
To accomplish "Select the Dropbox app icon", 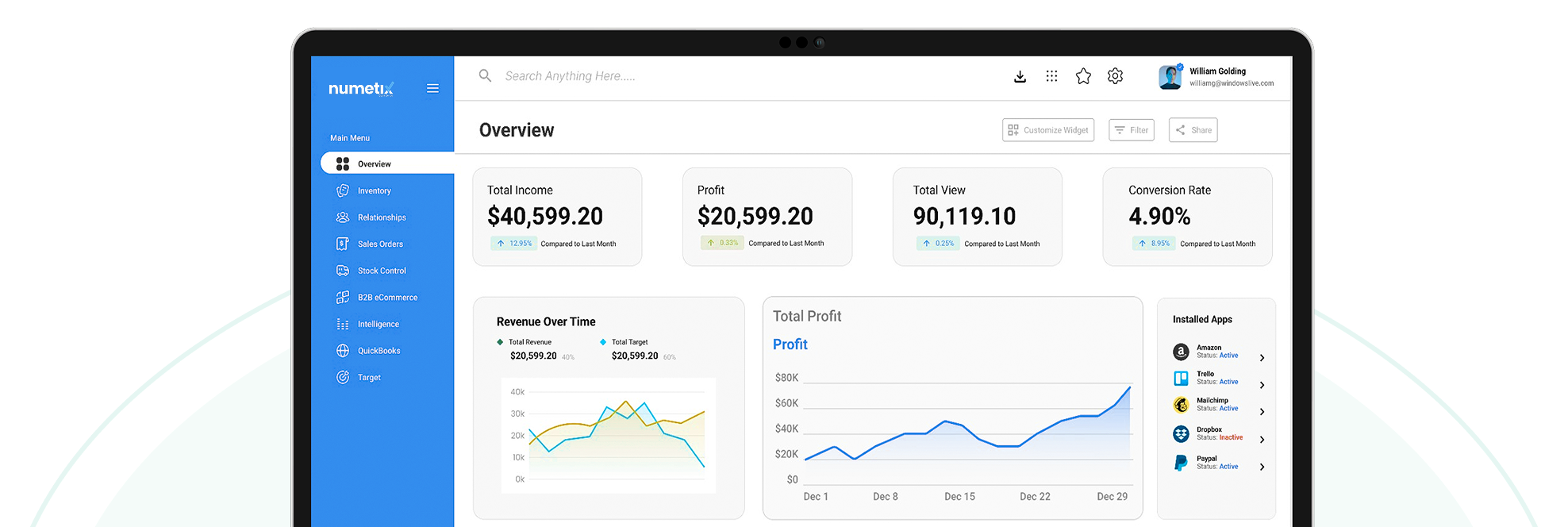I will [x=1181, y=433].
